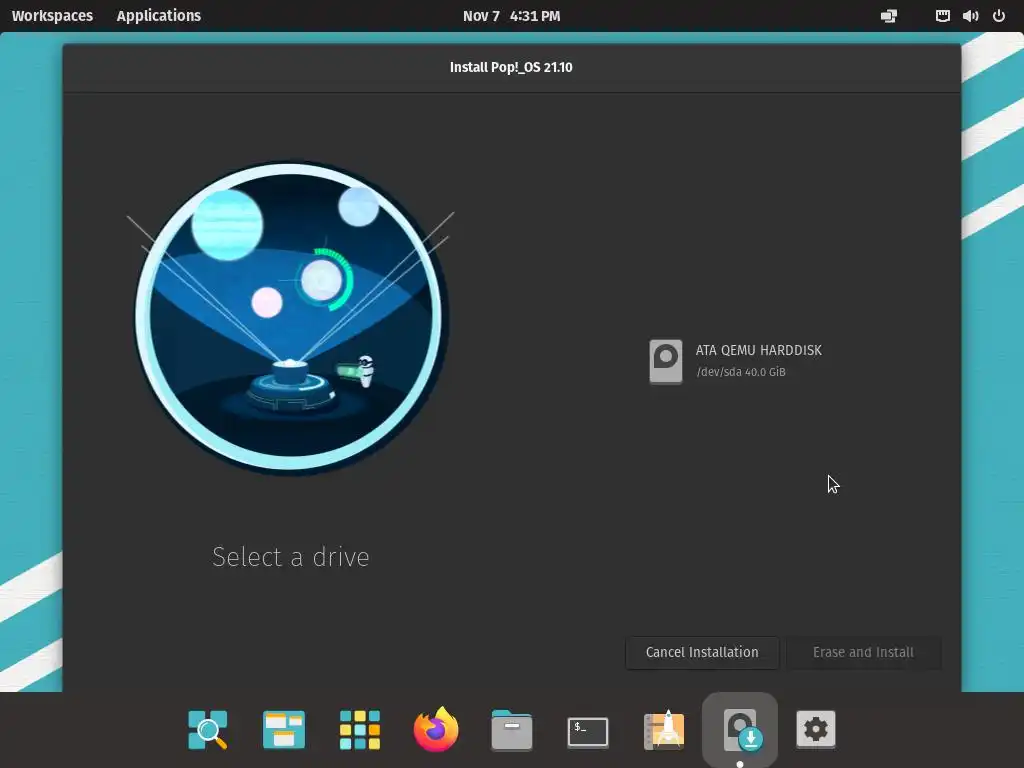Screen dimensions: 1024x768
Task: Select the ATA QEMU HARDDISK drive icon
Action: (x=665, y=361)
